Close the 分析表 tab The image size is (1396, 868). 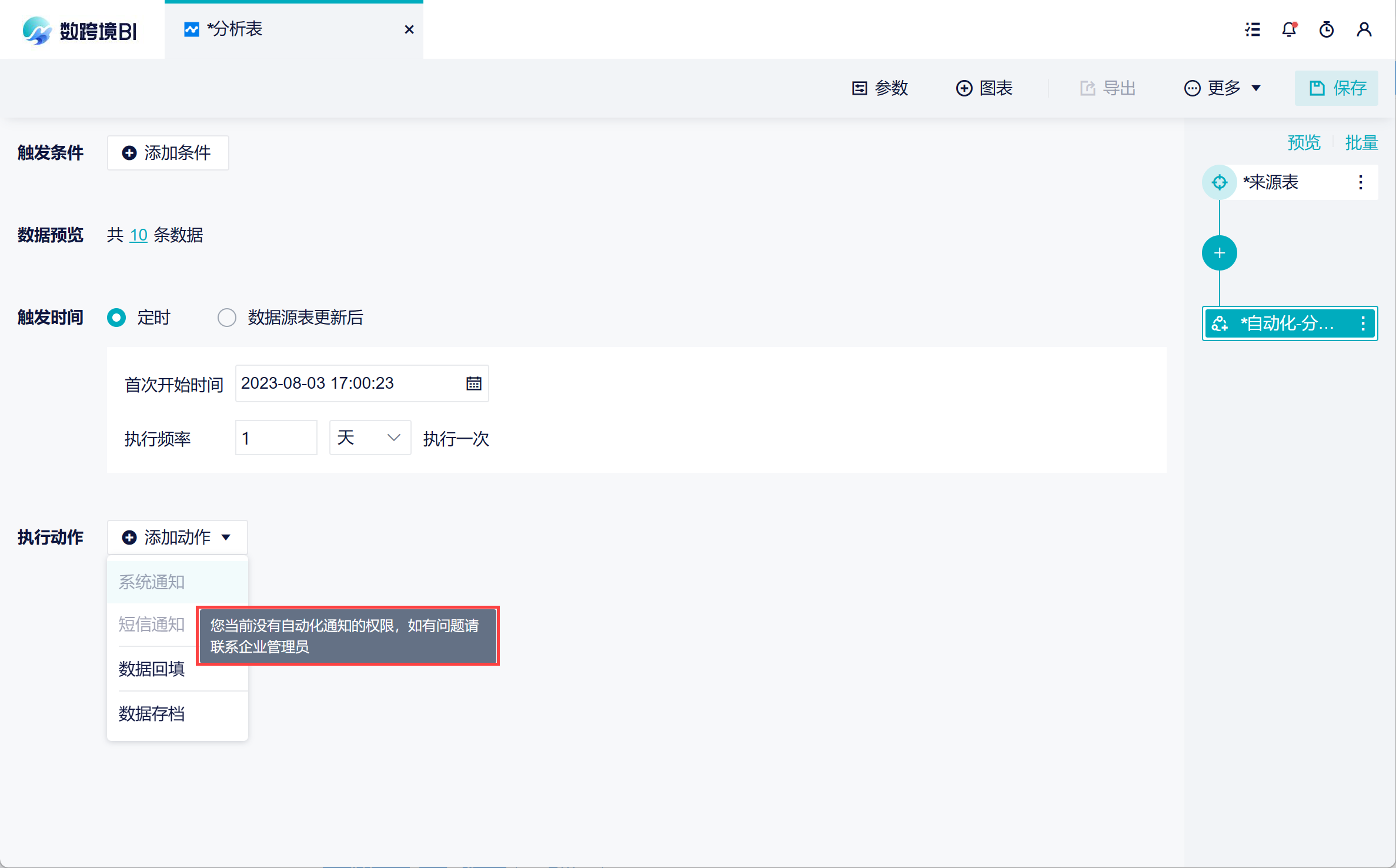(x=409, y=29)
